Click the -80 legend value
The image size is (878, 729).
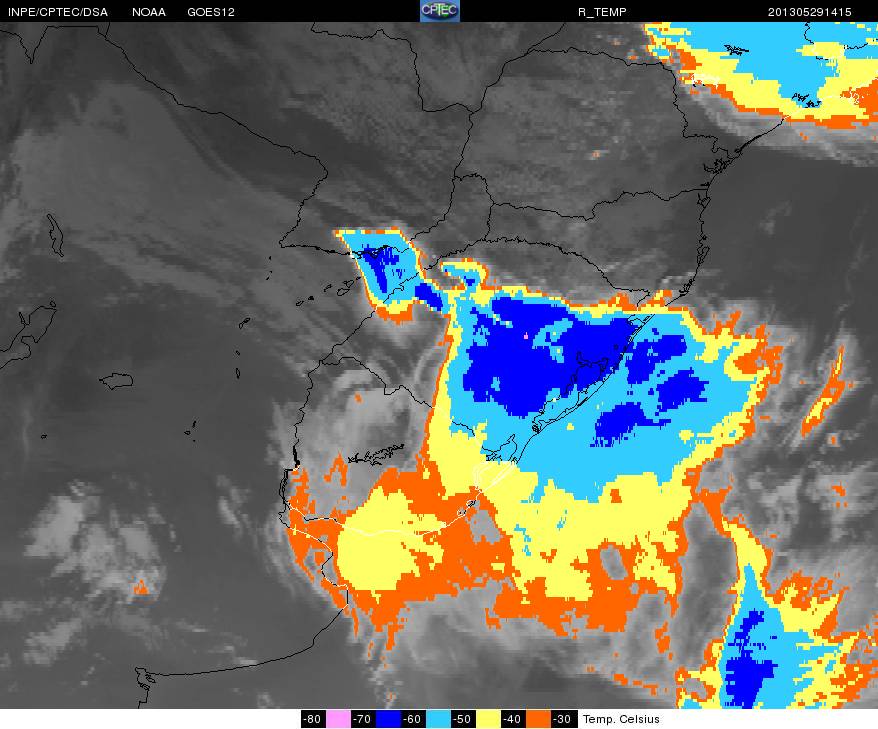pos(313,719)
